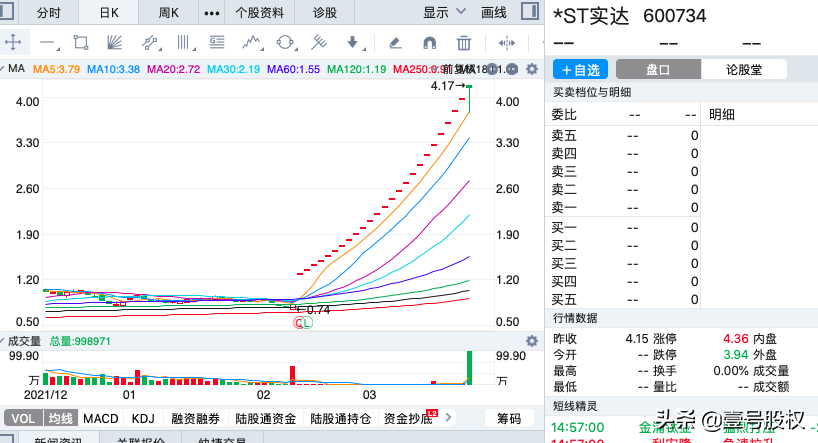The height and width of the screenshot is (443, 818).
Task: Open the 个股资料 stock info tab
Action: pos(259,13)
